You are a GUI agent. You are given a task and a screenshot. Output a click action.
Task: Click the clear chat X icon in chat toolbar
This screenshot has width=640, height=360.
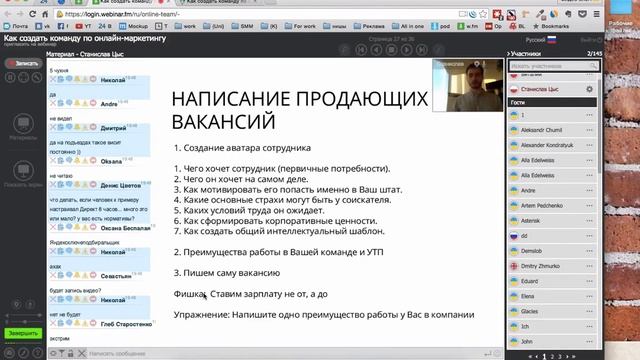(82, 353)
